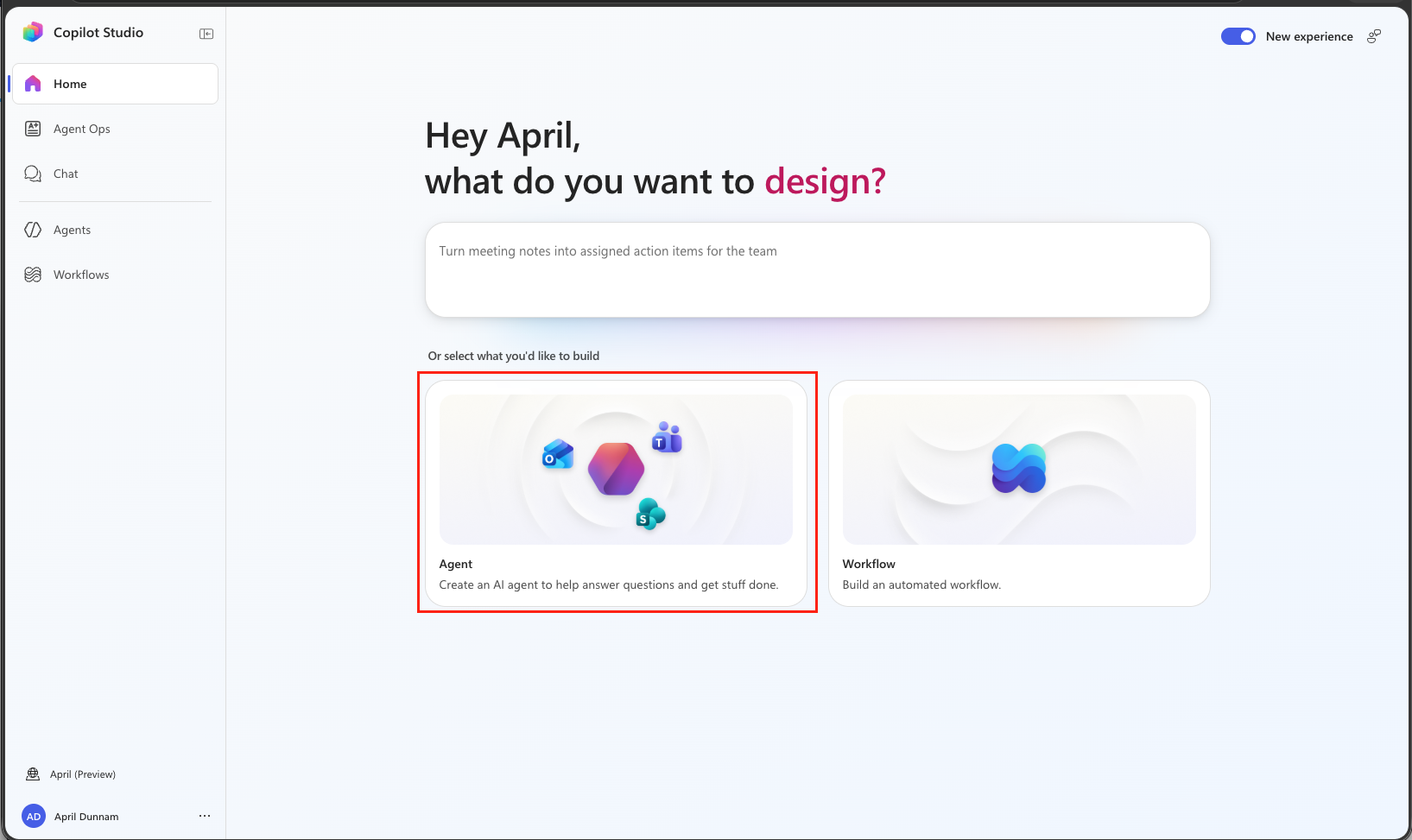Collapse the sidebar navigation panel
Screen dimensions: 1412x840
pos(206,34)
